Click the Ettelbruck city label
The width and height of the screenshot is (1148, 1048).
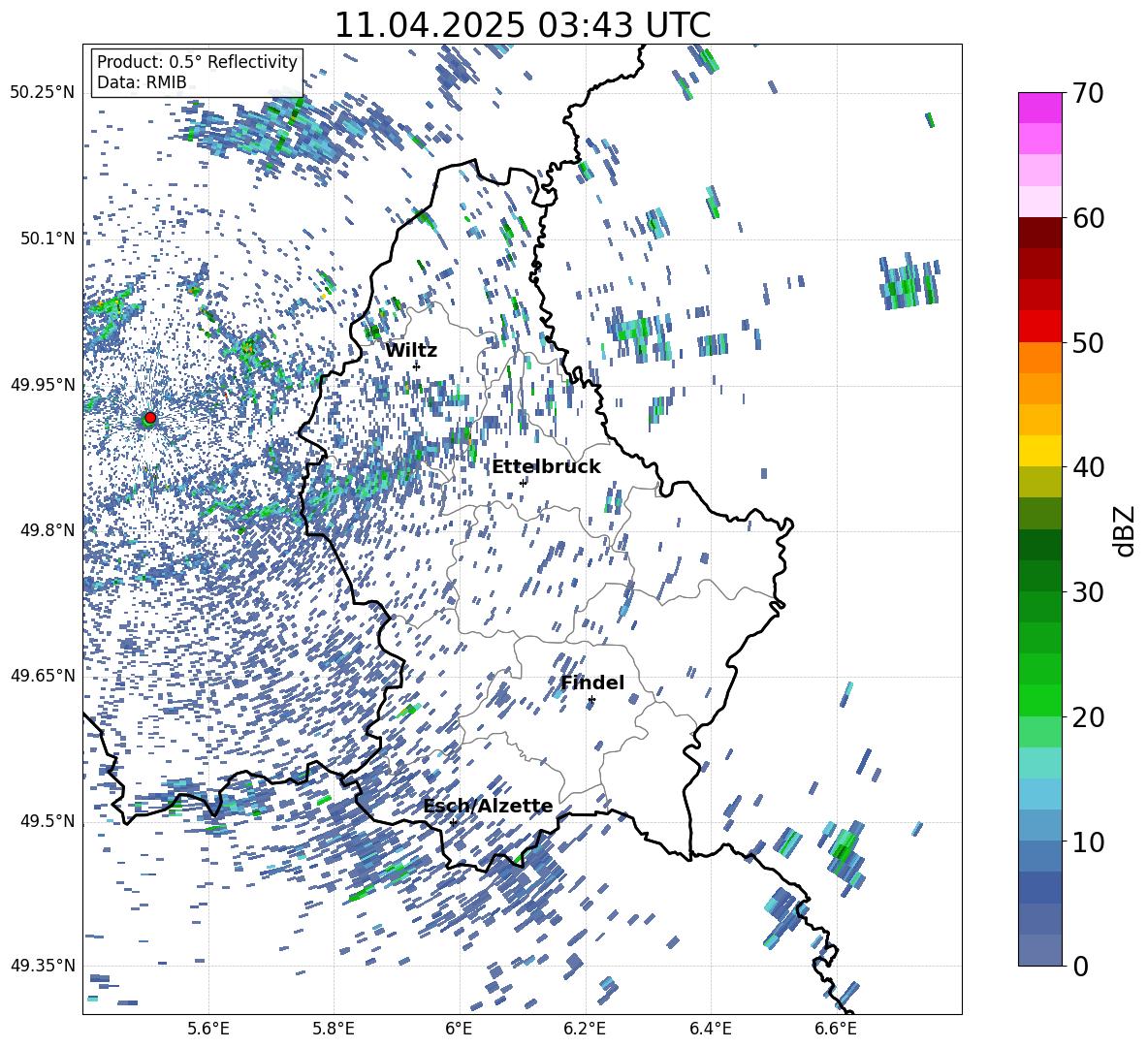click(x=546, y=467)
